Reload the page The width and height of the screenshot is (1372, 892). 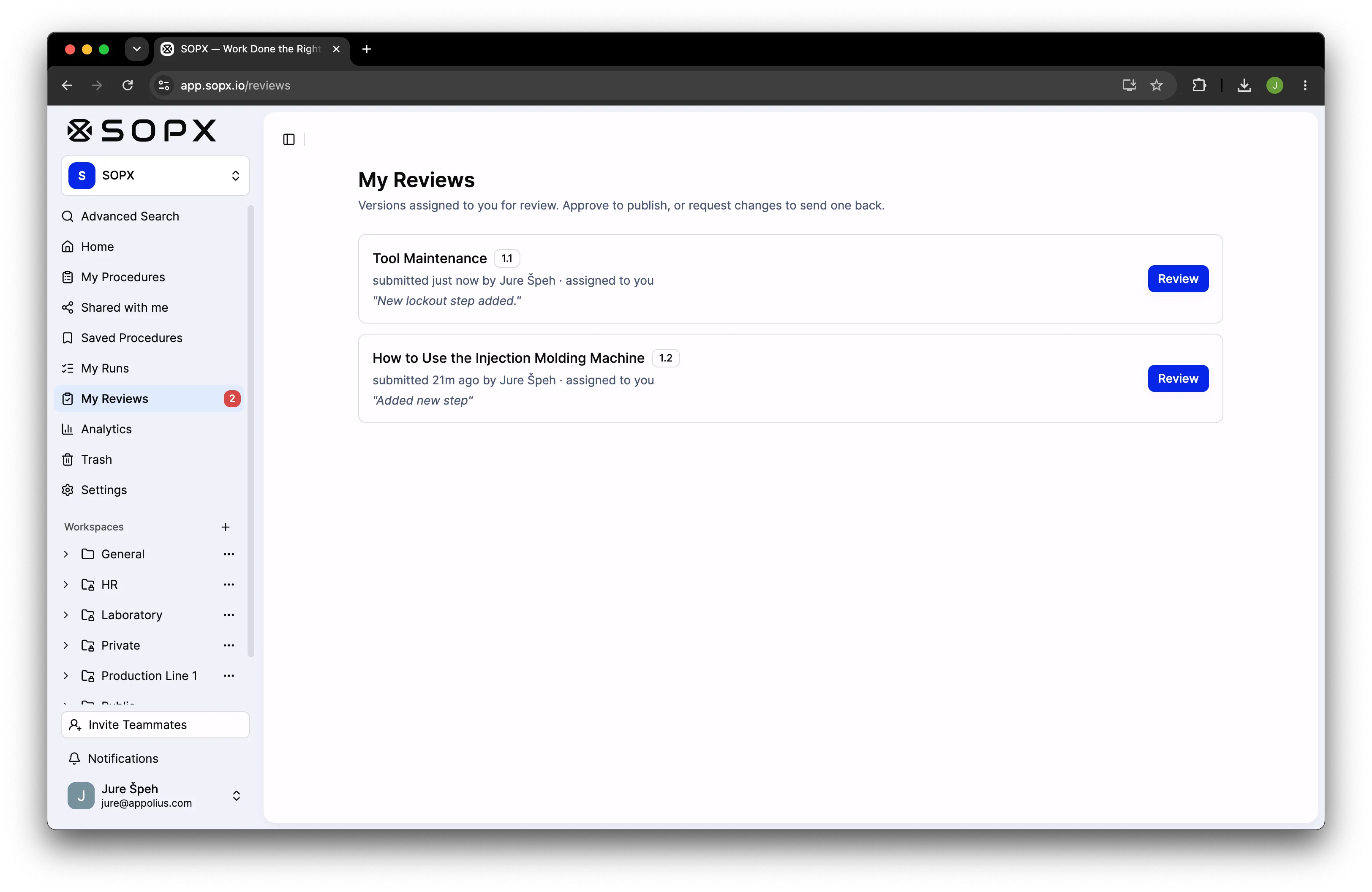pos(128,85)
